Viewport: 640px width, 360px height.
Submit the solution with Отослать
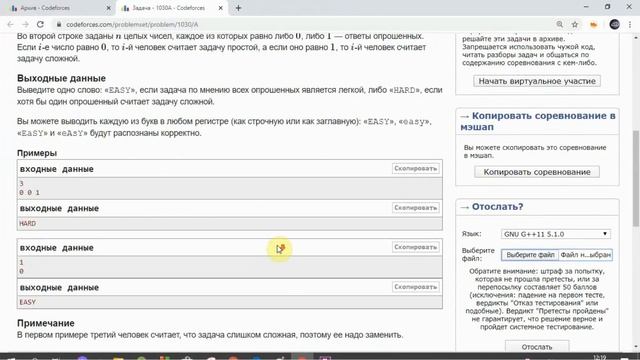coord(537,347)
